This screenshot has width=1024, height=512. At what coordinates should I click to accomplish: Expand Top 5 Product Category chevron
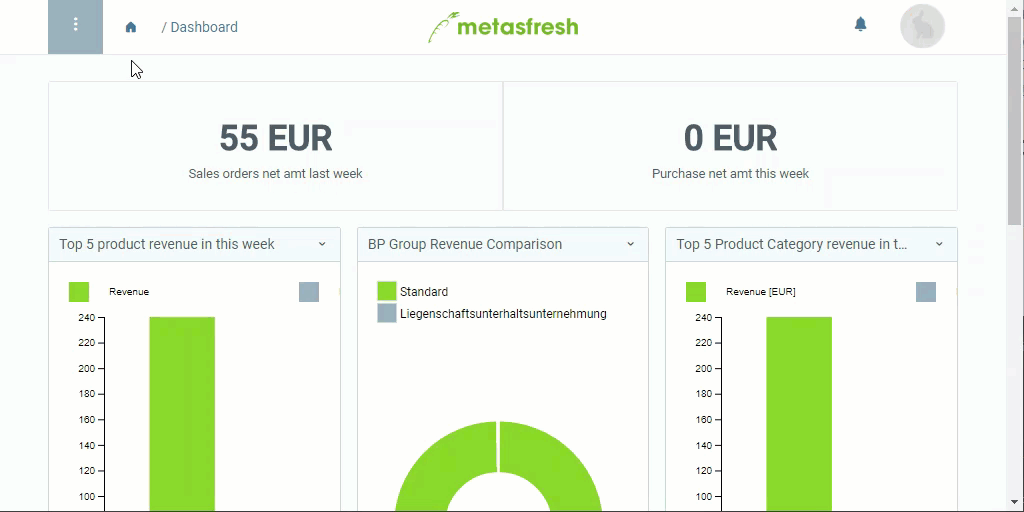click(x=939, y=244)
